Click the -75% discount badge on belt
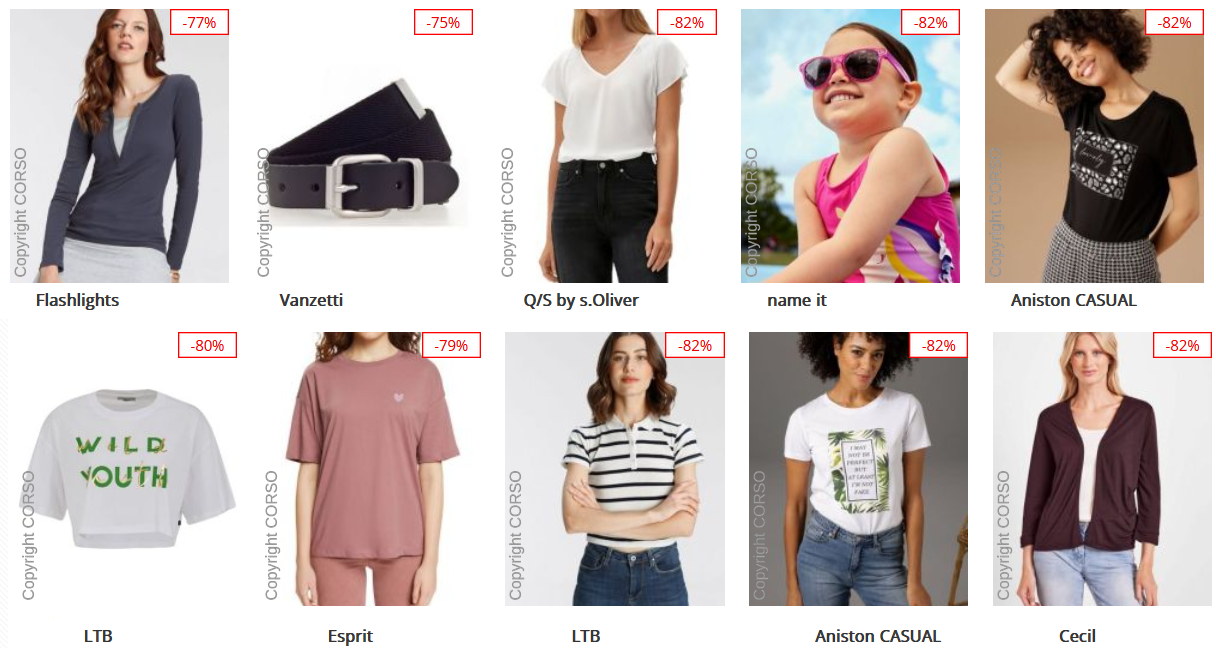This screenshot has width=1216, height=648. point(444,22)
